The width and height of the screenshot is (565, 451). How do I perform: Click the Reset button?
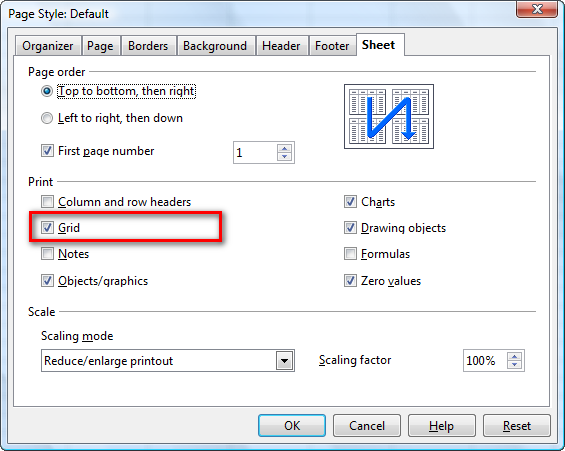517,425
